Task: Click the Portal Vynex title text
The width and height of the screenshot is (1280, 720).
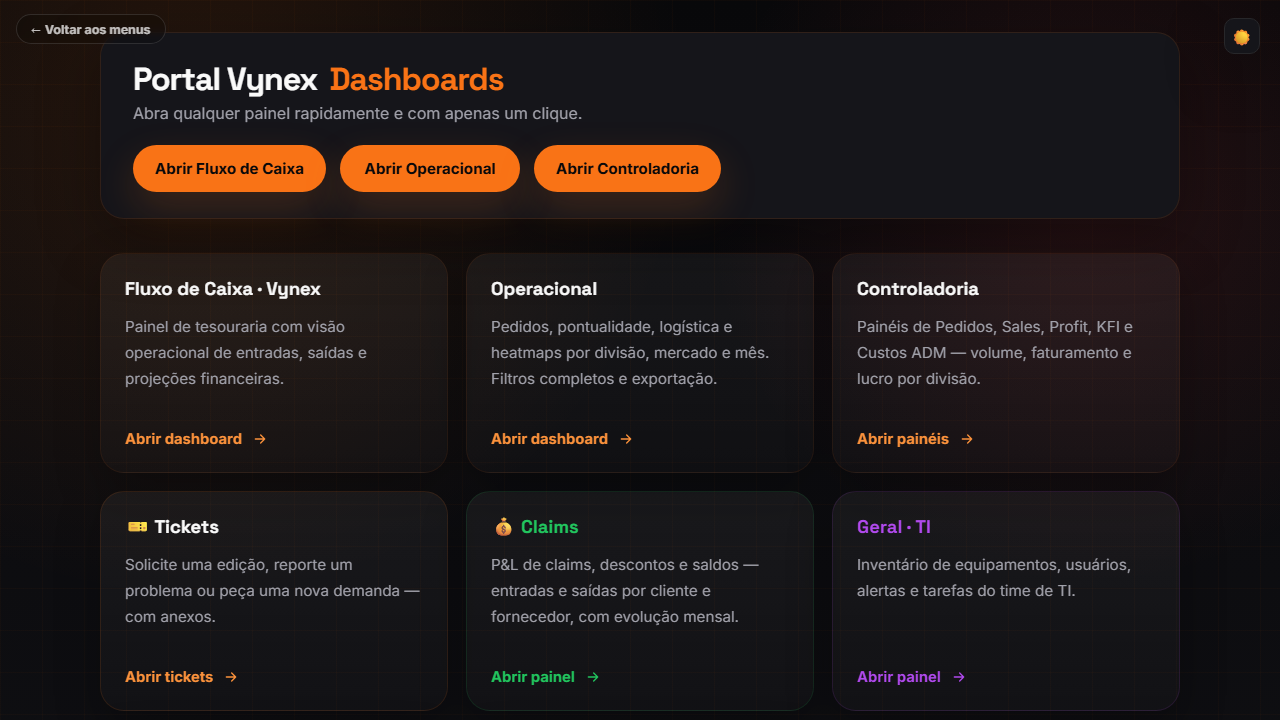Action: [225, 80]
